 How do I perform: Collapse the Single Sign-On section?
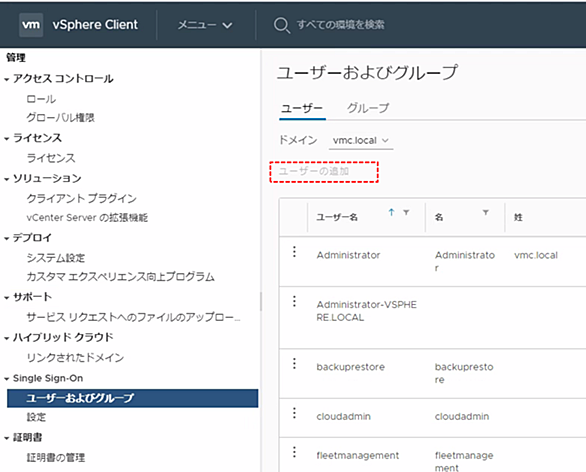pyautogui.click(x=6, y=379)
